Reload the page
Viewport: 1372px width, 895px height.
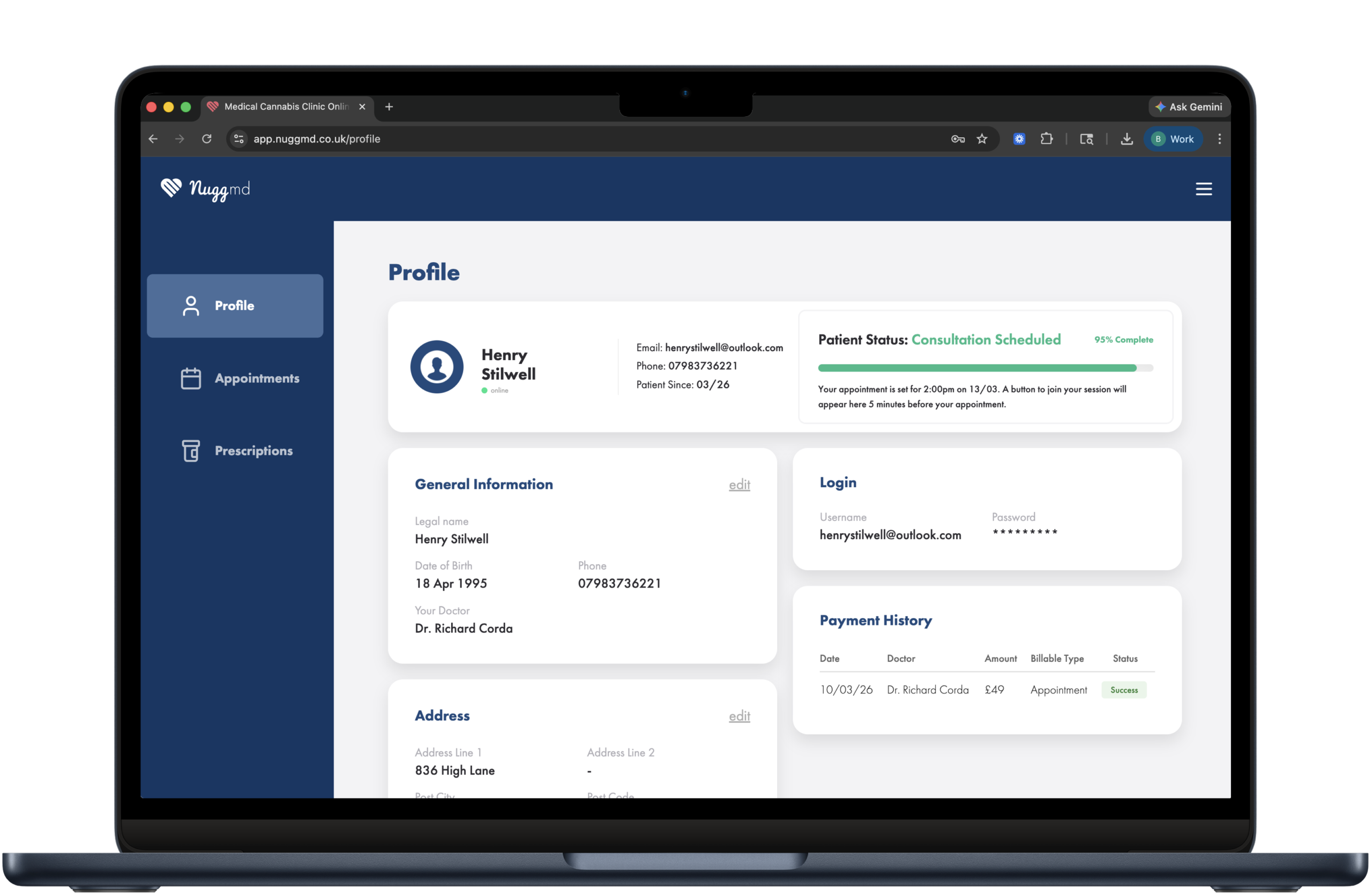point(206,139)
